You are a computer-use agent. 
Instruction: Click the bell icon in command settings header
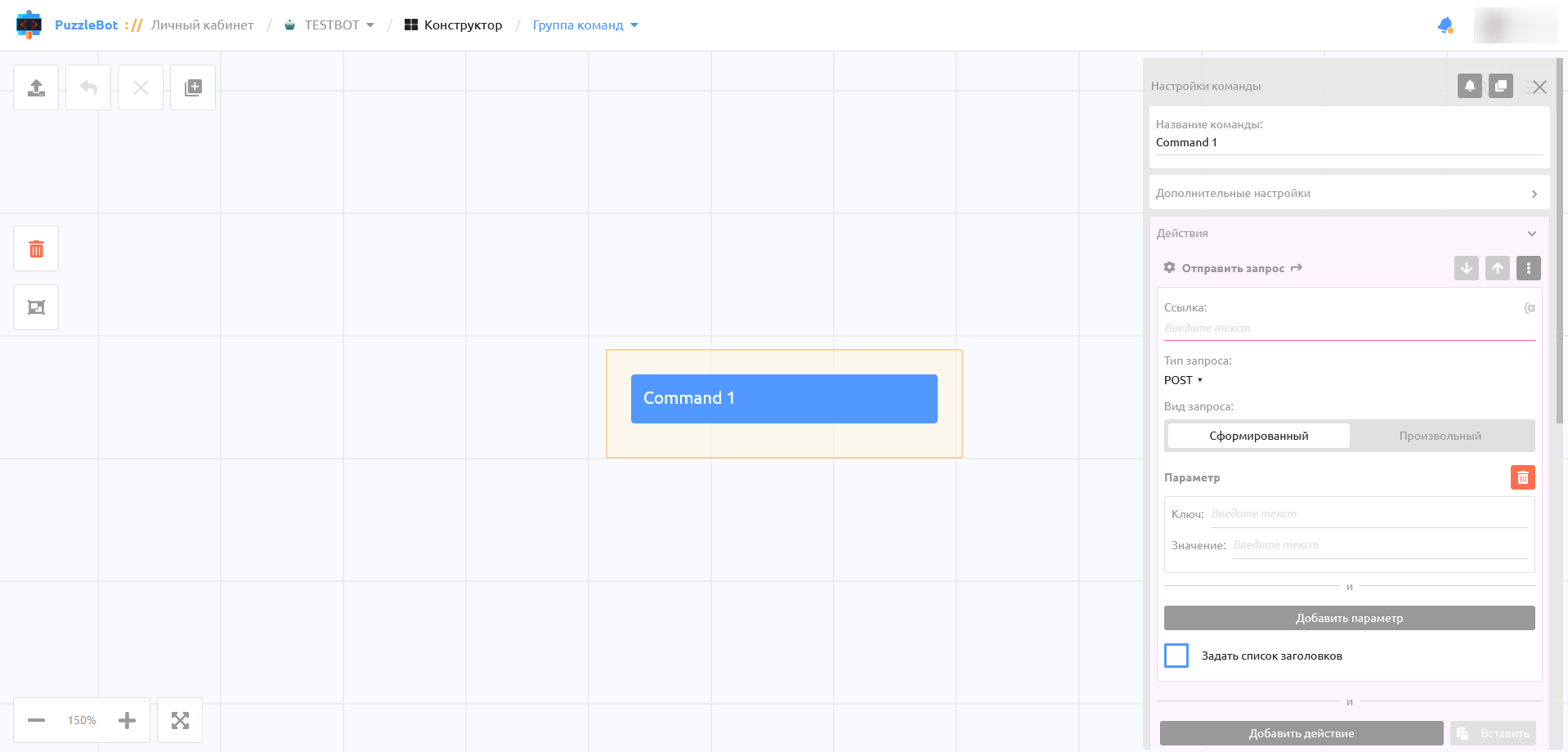[1470, 86]
